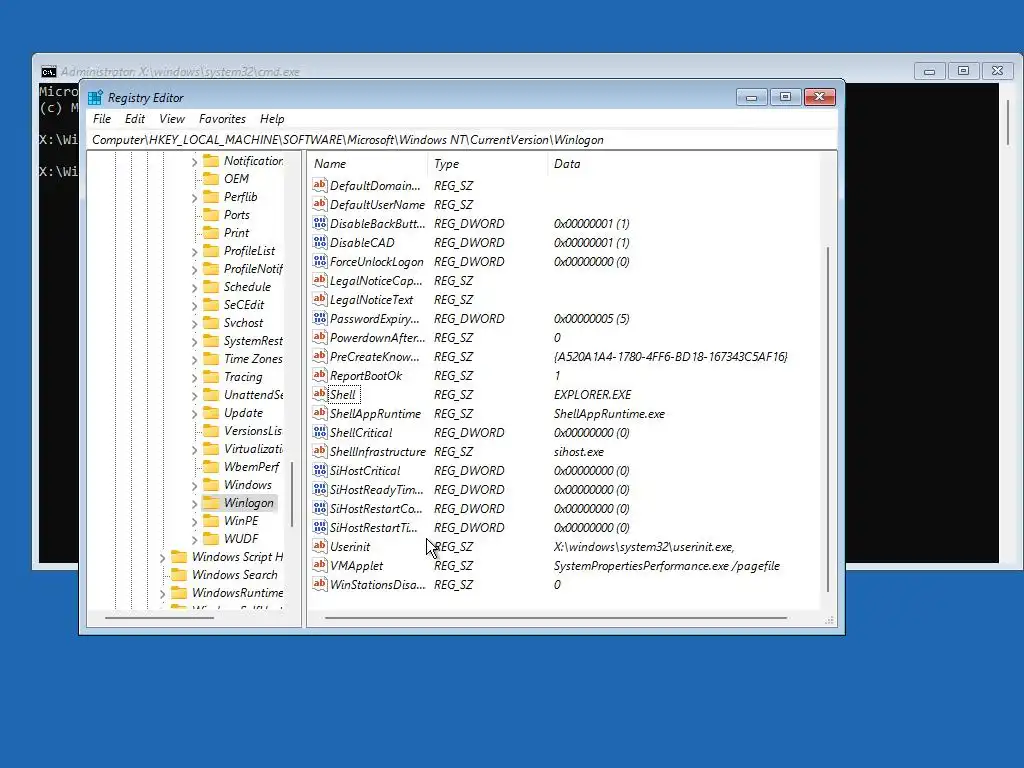
Task: Click the folder icon of the Winlogon key
Action: coord(211,502)
